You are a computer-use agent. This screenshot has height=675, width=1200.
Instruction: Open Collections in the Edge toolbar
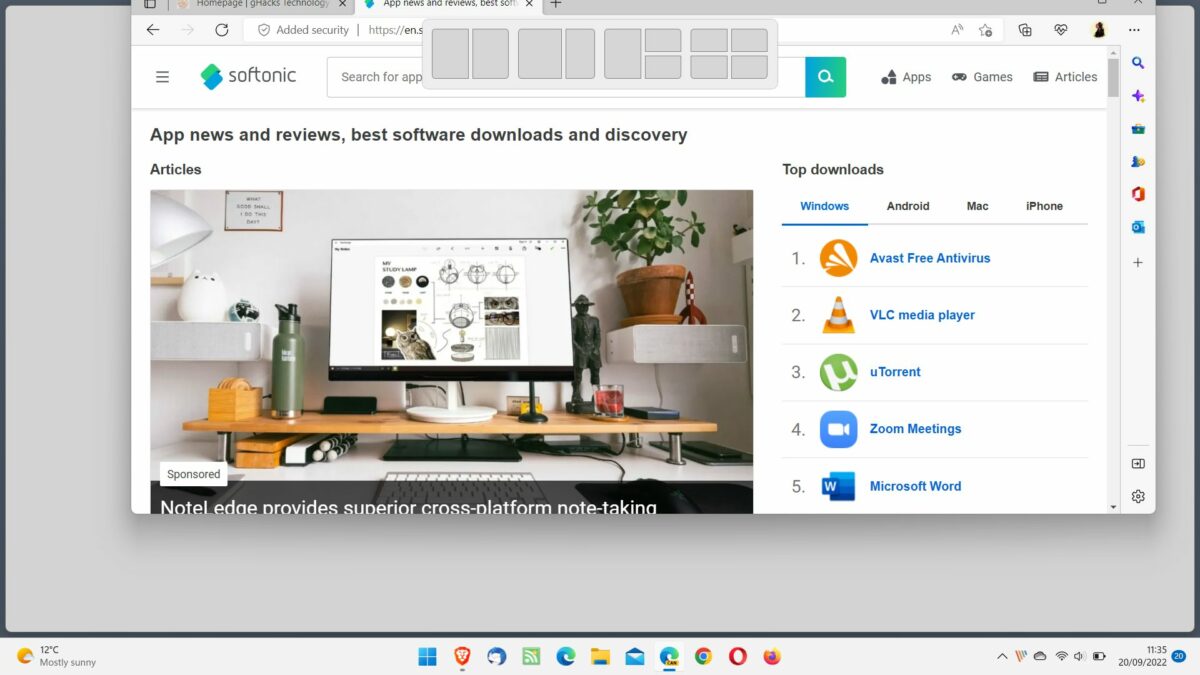click(x=1024, y=30)
